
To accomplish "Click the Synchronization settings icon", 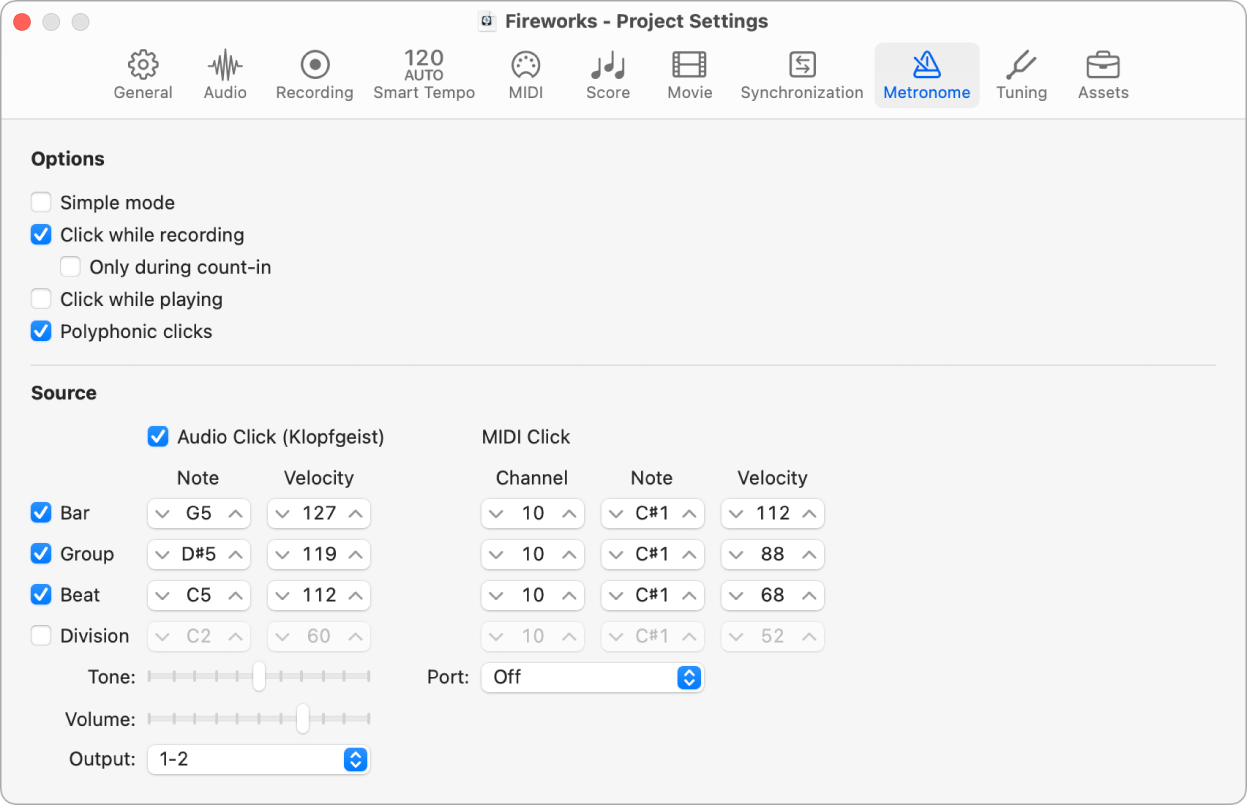I will tap(801, 74).
